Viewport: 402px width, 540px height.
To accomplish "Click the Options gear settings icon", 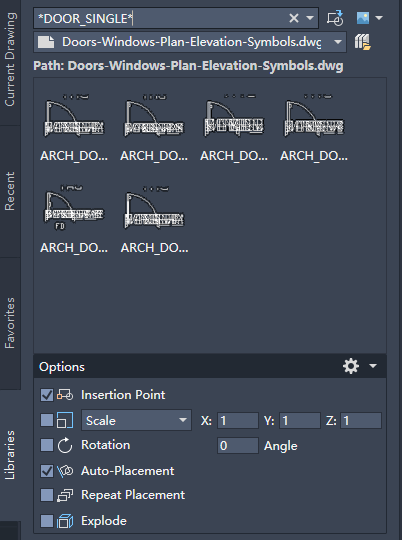I will (351, 366).
